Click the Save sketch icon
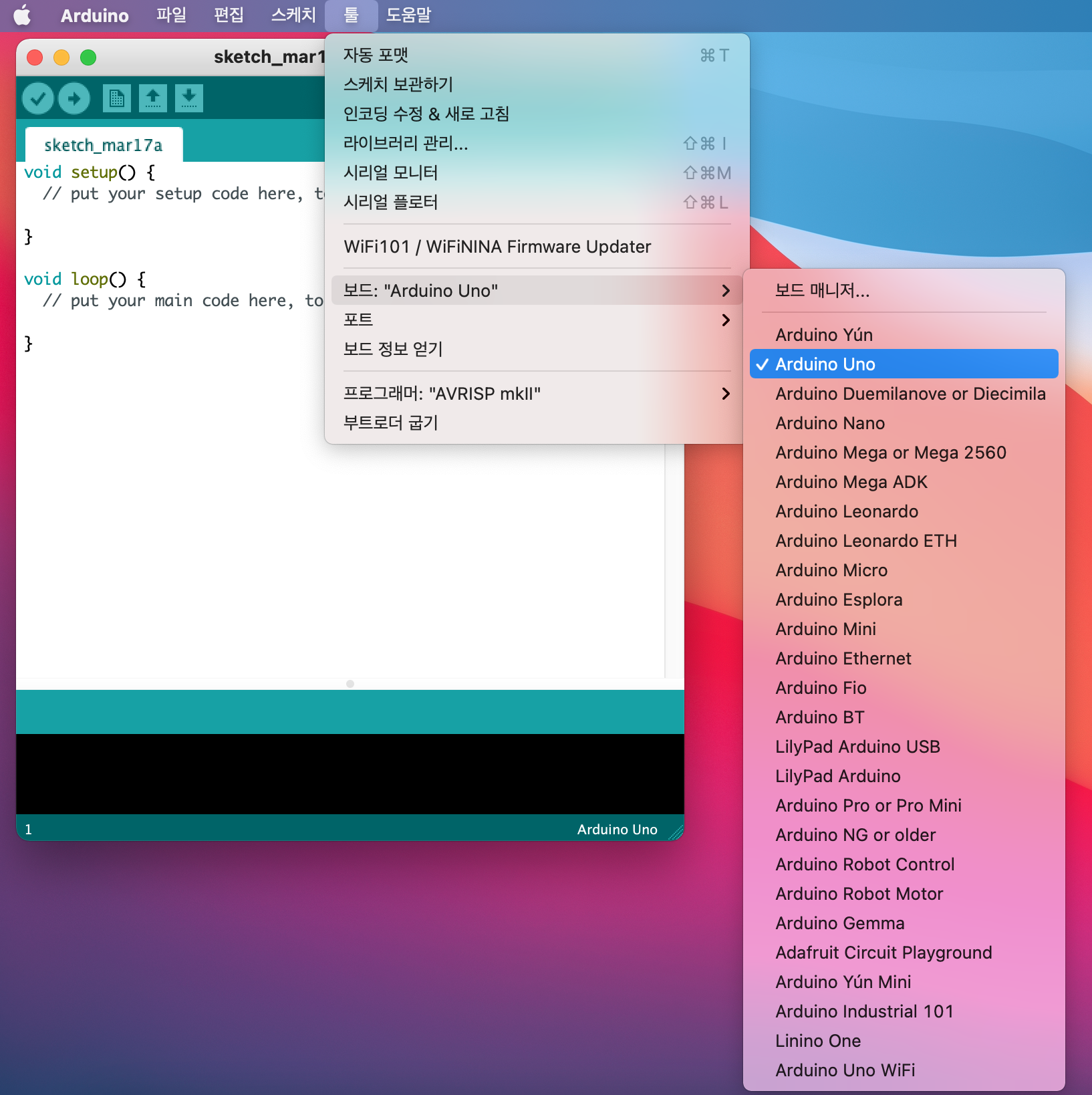Viewport: 1092px width, 1095px height. (x=189, y=98)
